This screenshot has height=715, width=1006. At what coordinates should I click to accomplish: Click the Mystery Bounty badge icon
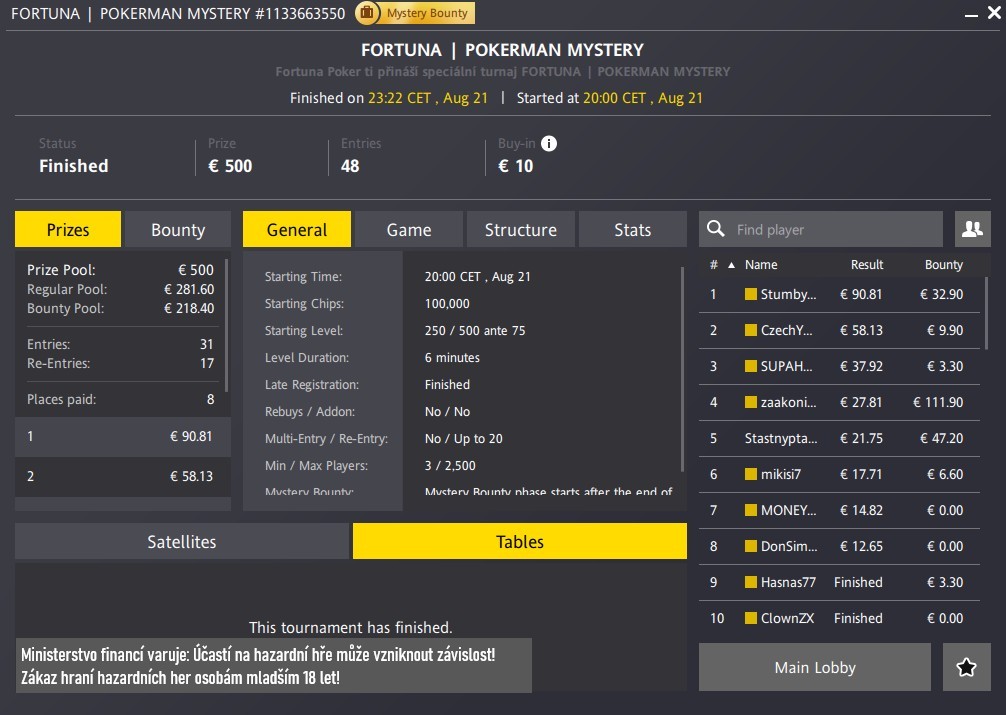click(367, 13)
